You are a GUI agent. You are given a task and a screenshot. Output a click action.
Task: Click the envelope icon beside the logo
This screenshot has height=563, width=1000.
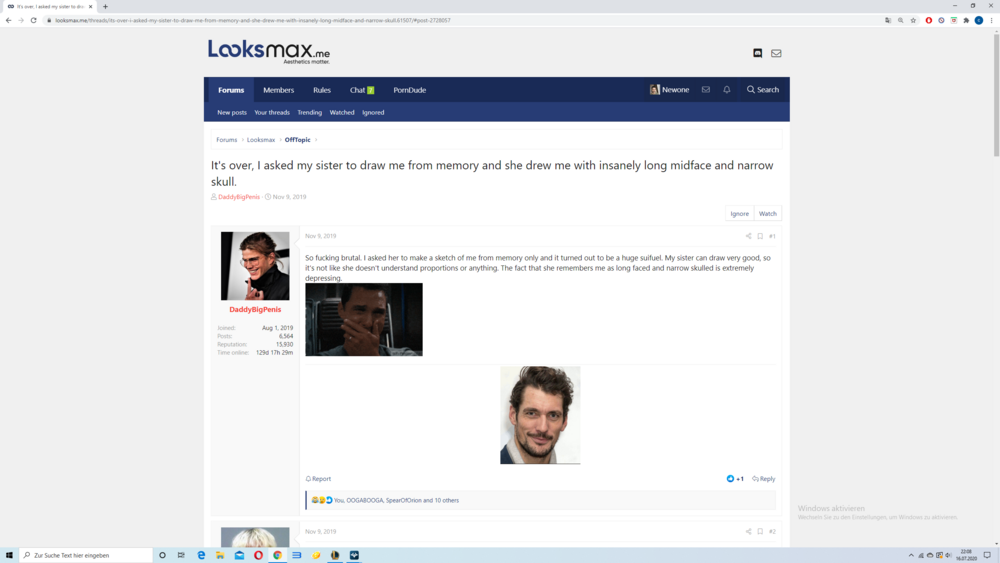pos(776,53)
